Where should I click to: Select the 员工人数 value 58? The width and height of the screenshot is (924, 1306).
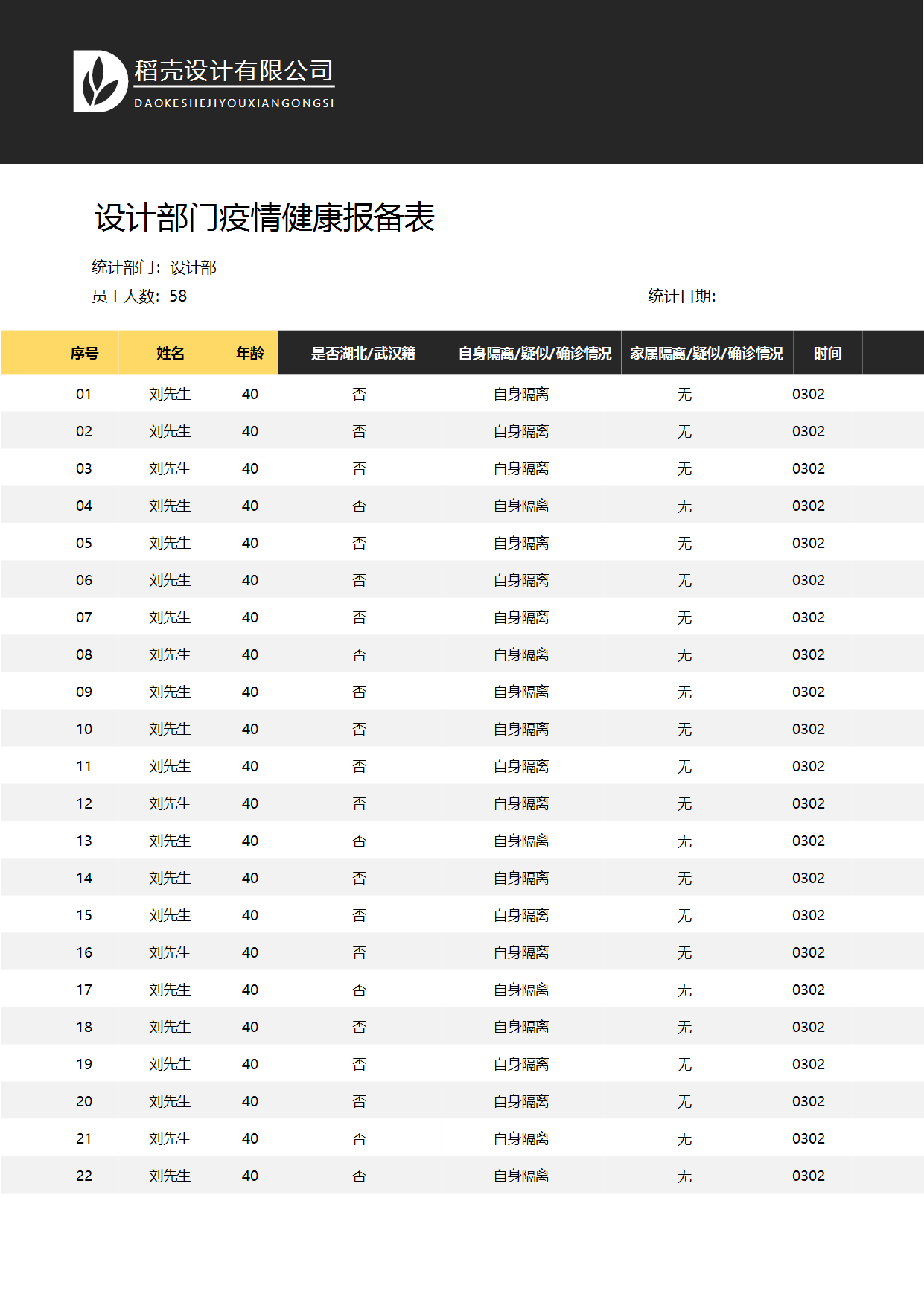[178, 296]
